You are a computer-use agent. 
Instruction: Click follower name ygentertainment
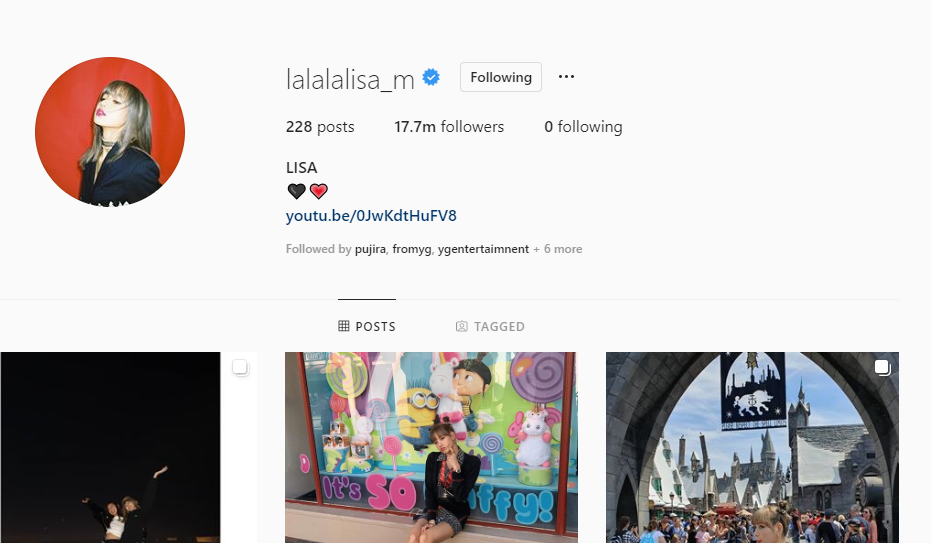coord(483,249)
